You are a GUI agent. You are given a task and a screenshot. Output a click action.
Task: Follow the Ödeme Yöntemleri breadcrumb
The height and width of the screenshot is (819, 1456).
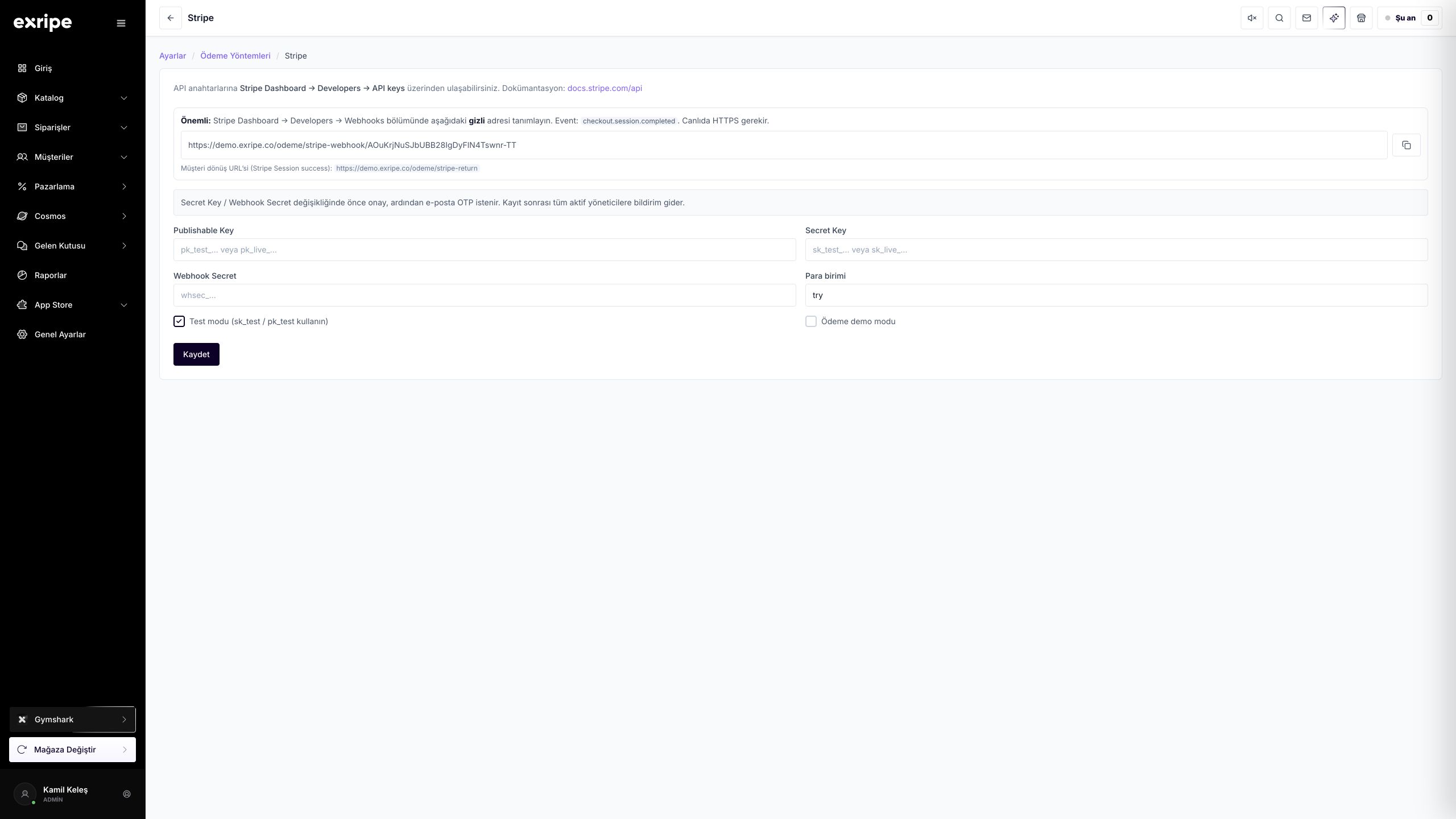pyautogui.click(x=235, y=56)
